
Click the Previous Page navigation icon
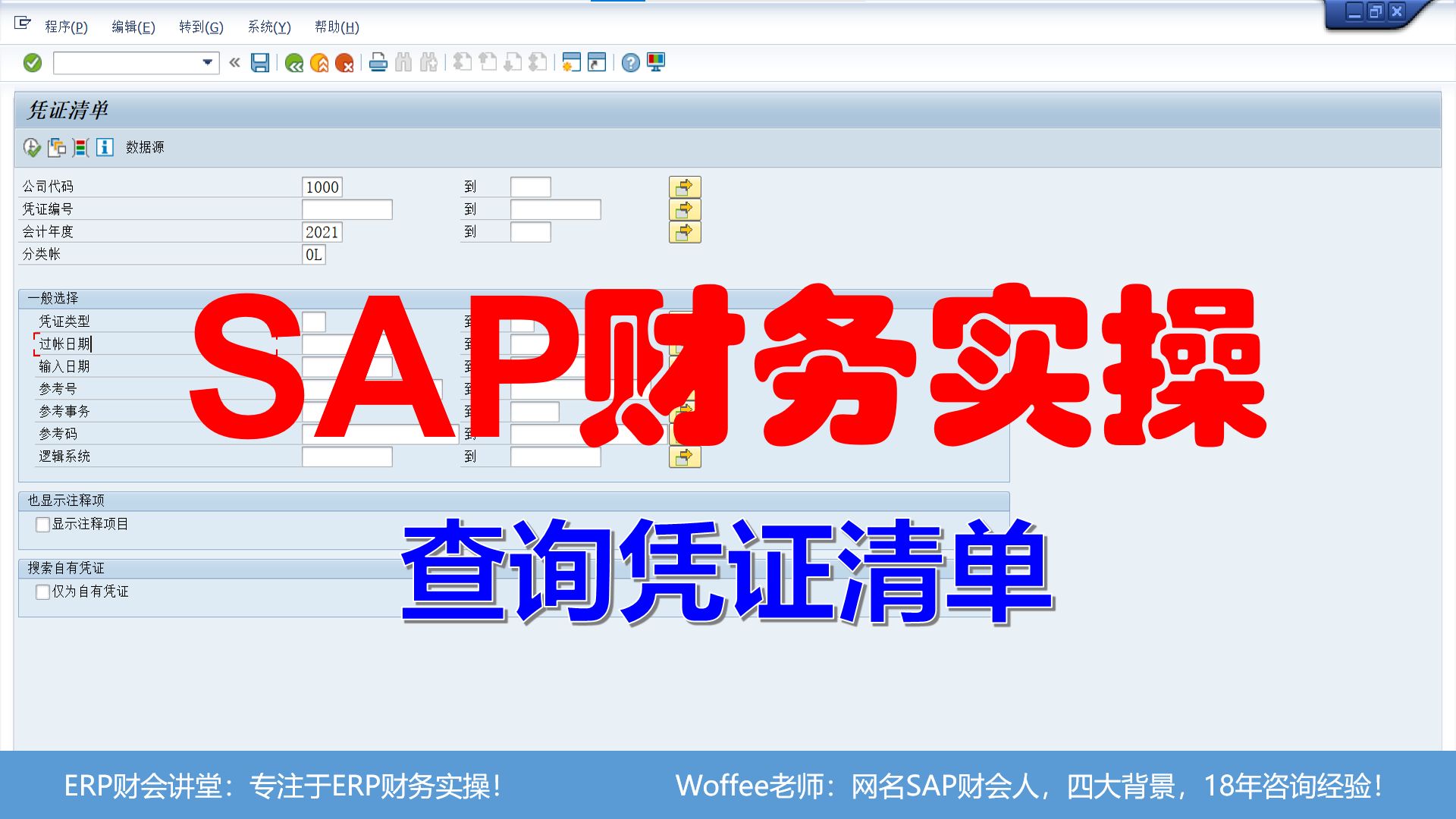[x=488, y=63]
